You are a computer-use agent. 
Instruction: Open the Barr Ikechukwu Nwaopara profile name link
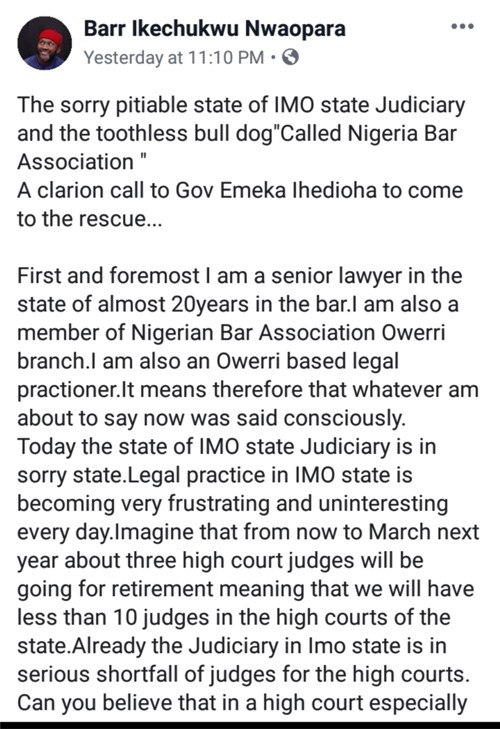click(x=214, y=29)
